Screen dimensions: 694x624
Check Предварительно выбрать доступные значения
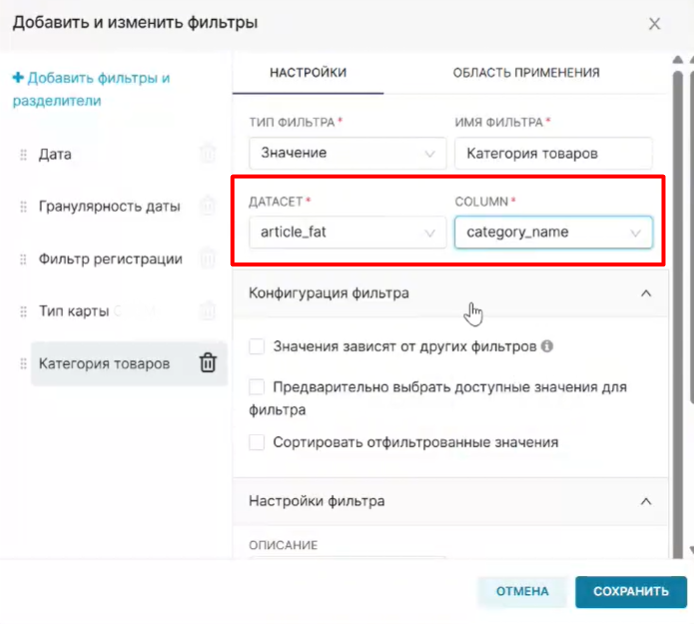257,386
